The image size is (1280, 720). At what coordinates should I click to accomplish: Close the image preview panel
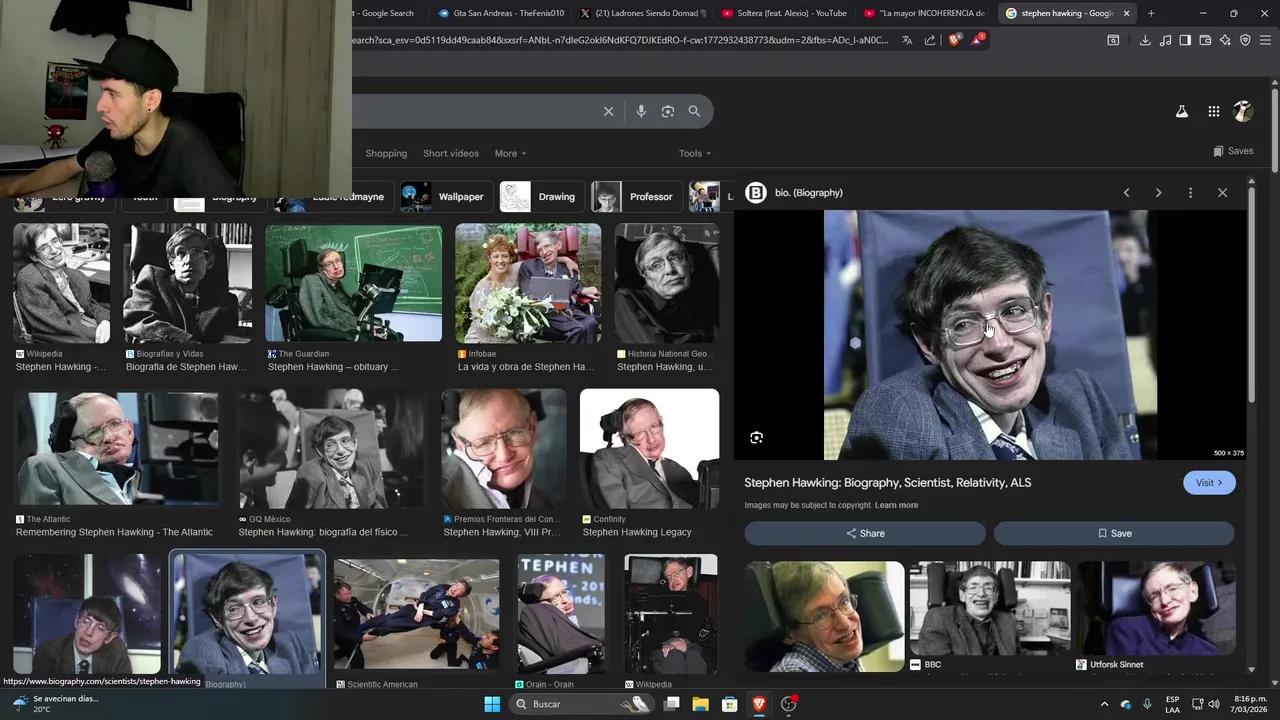point(1222,193)
